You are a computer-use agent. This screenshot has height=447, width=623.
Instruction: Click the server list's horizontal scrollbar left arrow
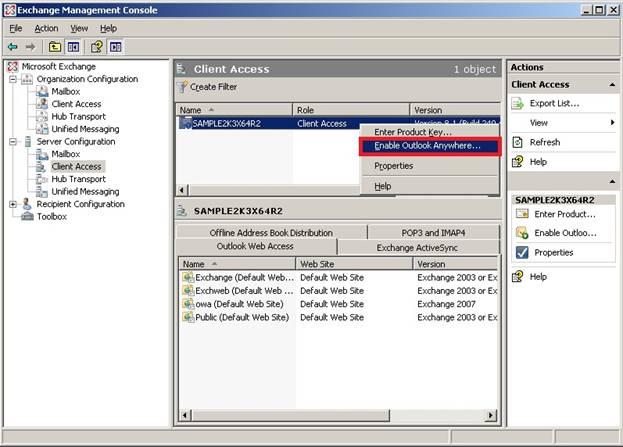click(181, 189)
